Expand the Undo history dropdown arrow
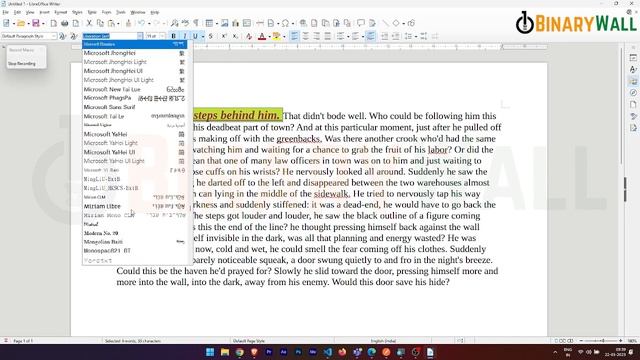The width and height of the screenshot is (640, 360). pos(149,23)
